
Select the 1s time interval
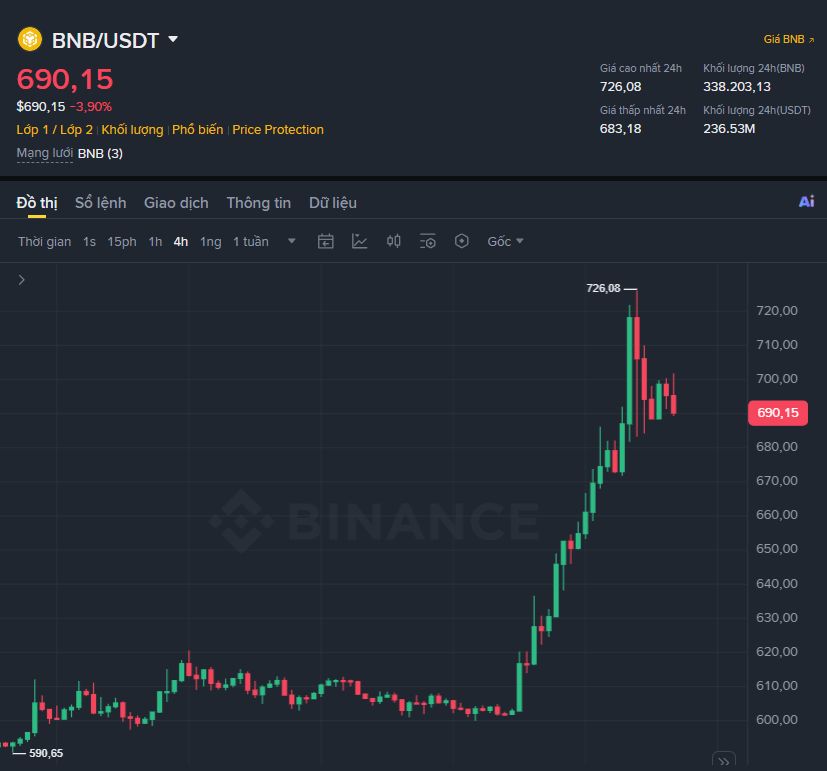(89, 242)
